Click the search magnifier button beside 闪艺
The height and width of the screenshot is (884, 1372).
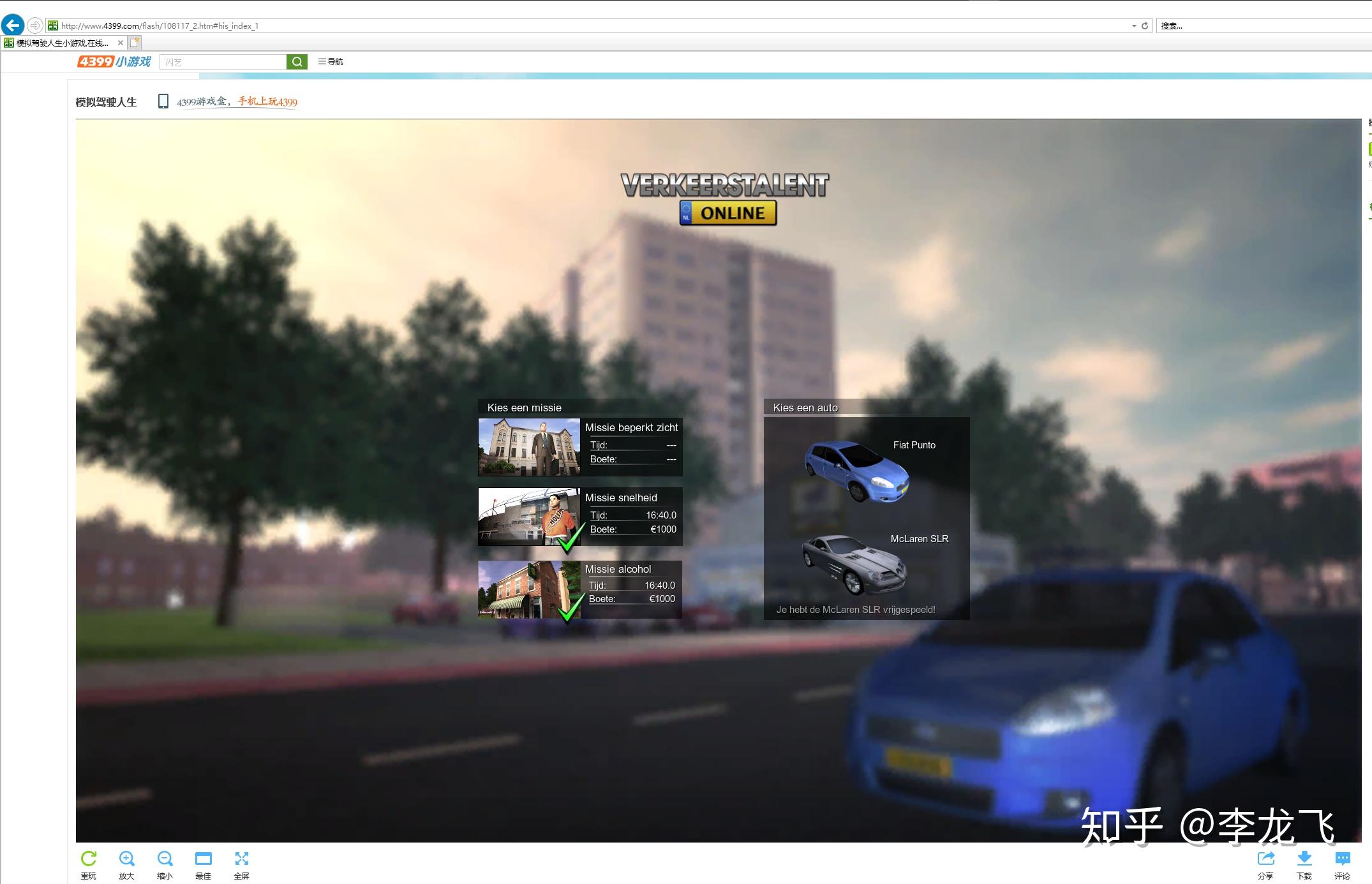click(297, 61)
